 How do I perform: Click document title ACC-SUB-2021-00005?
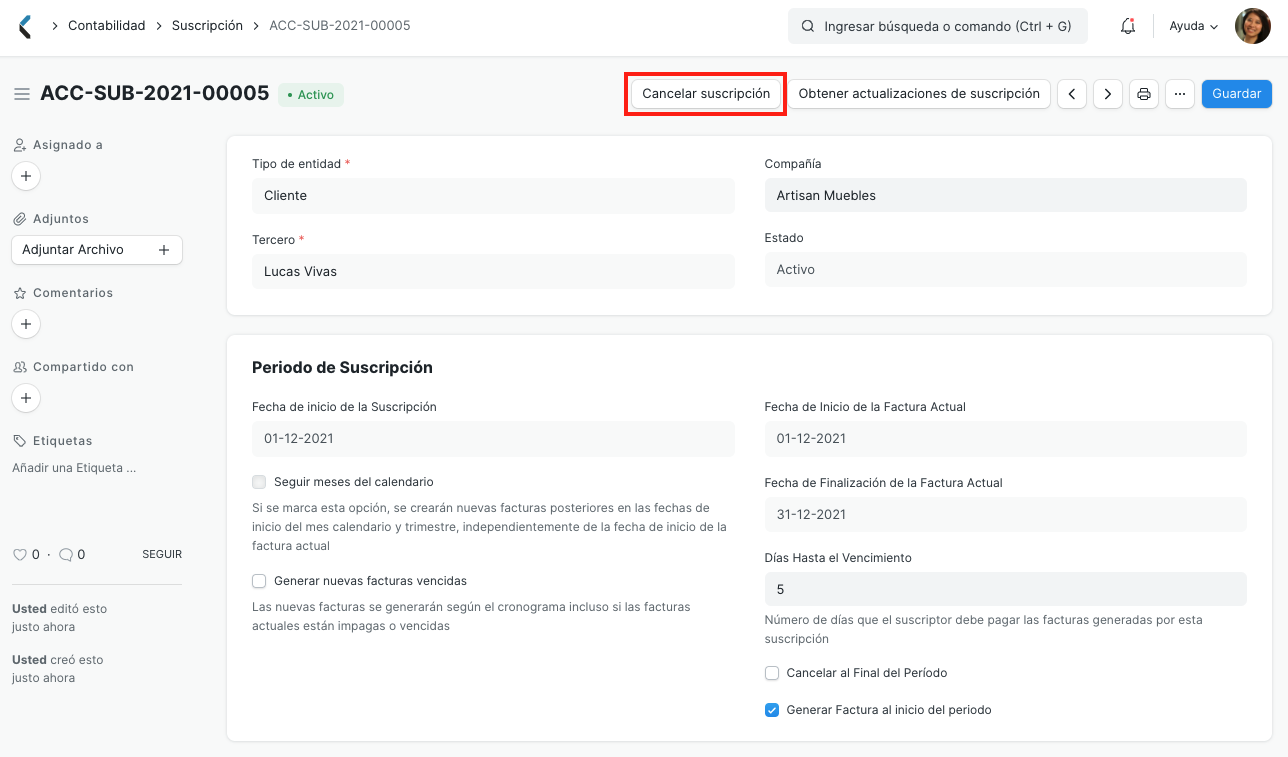[x=155, y=94]
